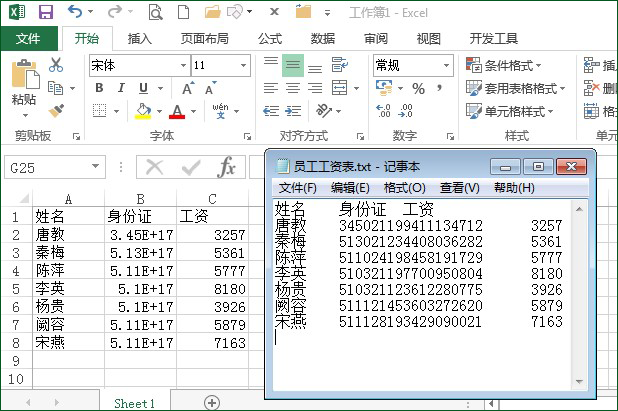Select the Sheet1 worksheet tab
Image resolution: width=618 pixels, height=411 pixels.
(x=134, y=403)
